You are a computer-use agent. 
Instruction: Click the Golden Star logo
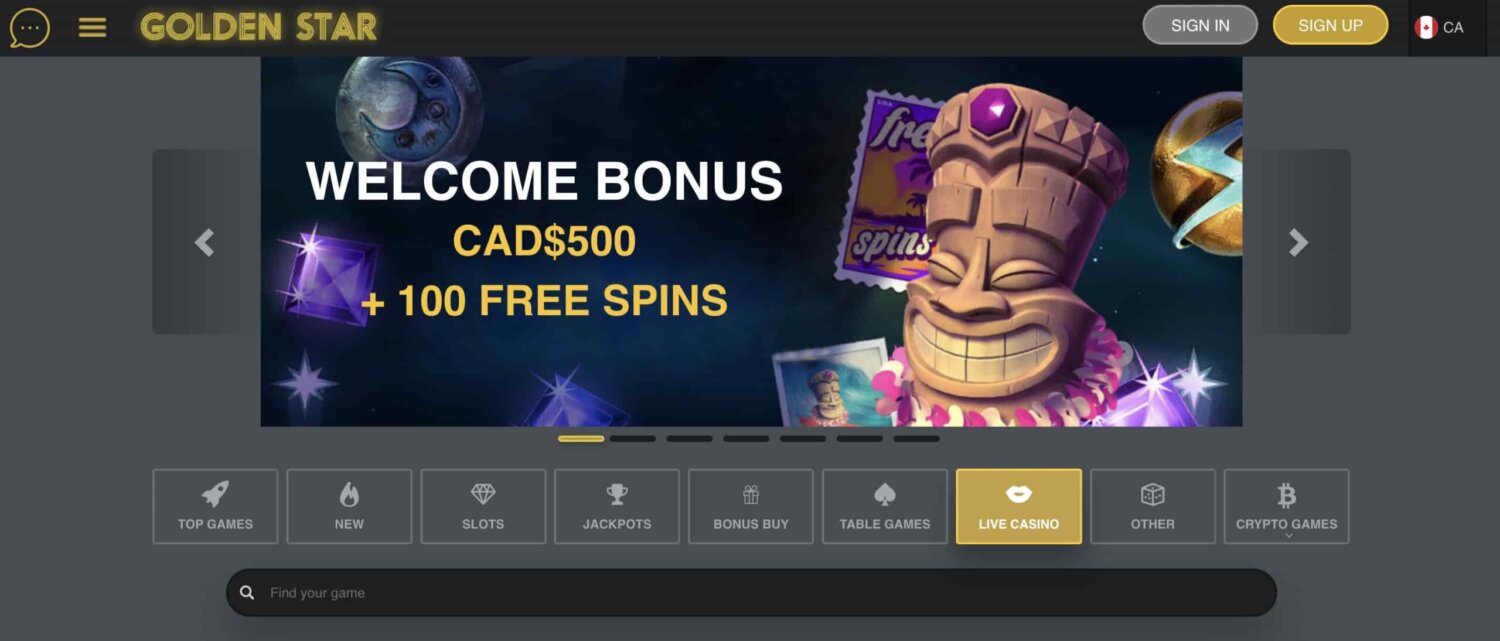(x=259, y=27)
